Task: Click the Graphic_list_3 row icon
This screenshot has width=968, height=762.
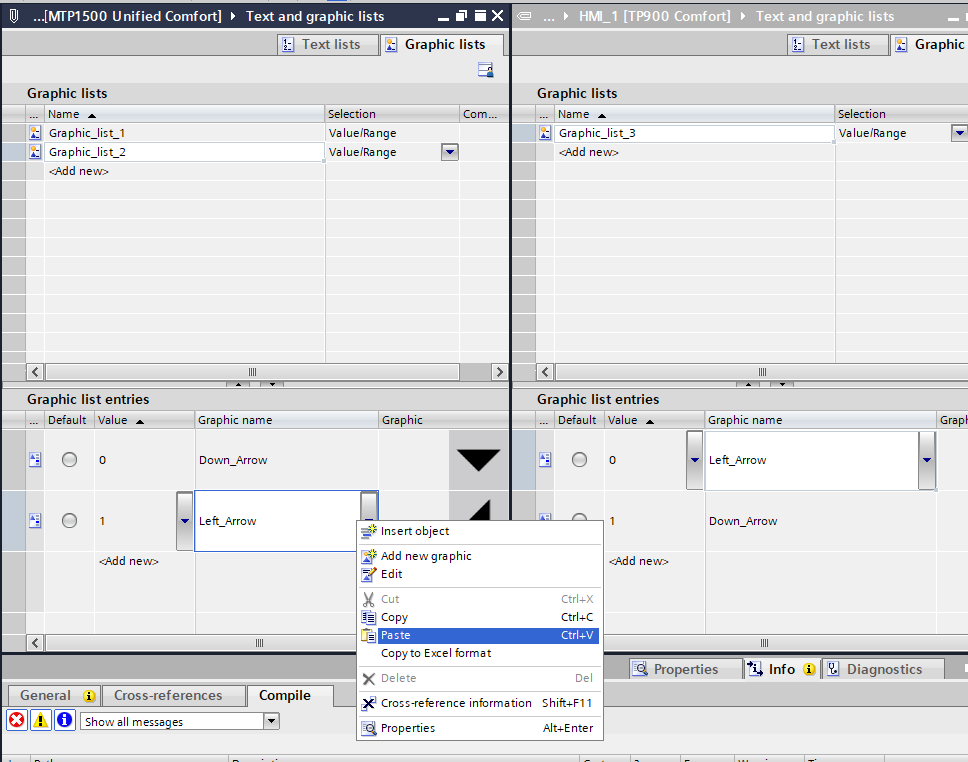Action: pyautogui.click(x=544, y=133)
